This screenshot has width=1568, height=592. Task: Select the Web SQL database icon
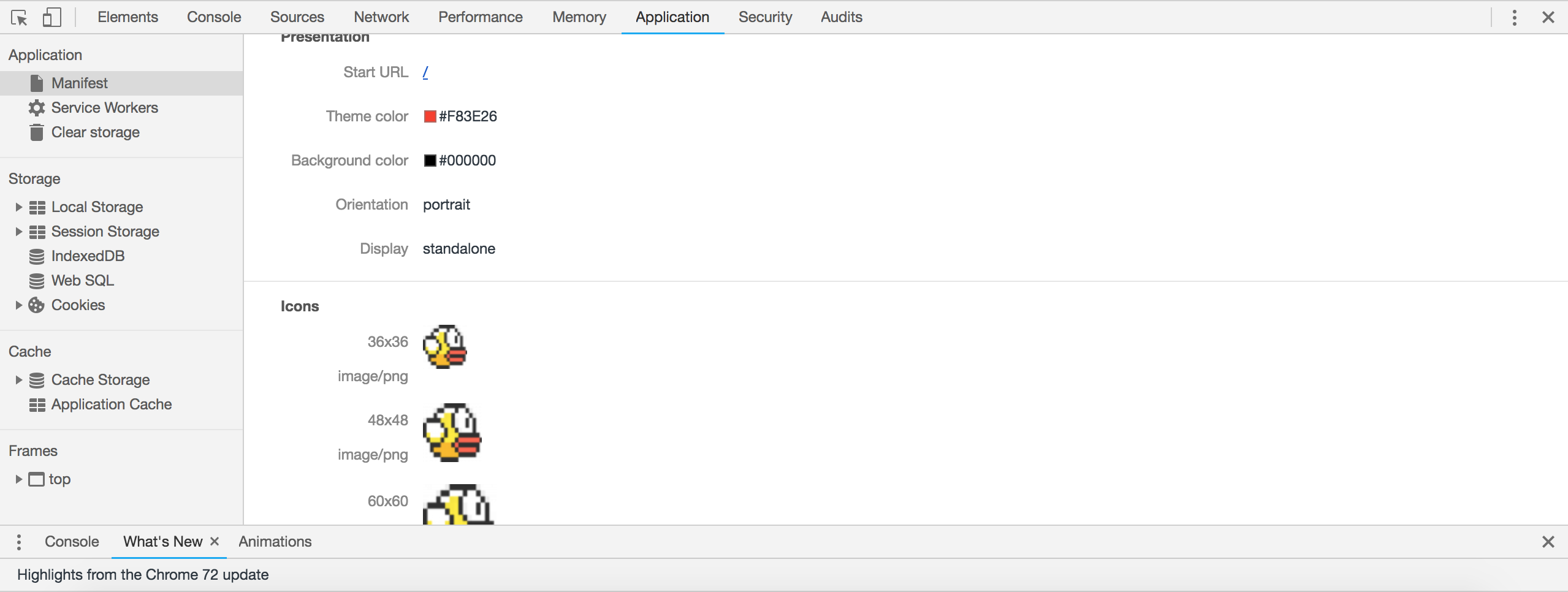[37, 281]
